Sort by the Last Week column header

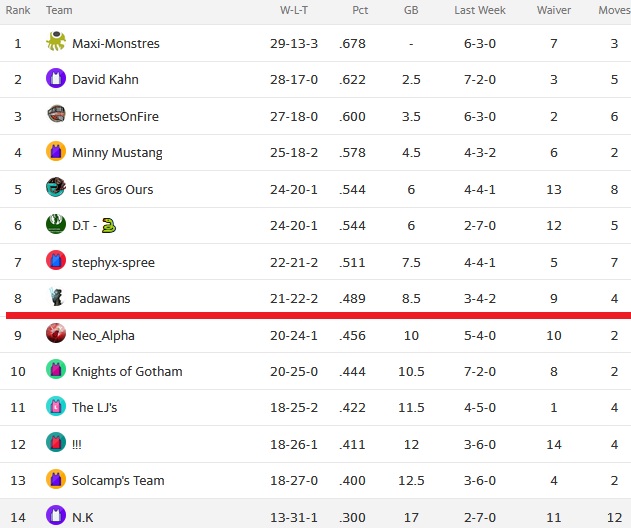coord(480,10)
